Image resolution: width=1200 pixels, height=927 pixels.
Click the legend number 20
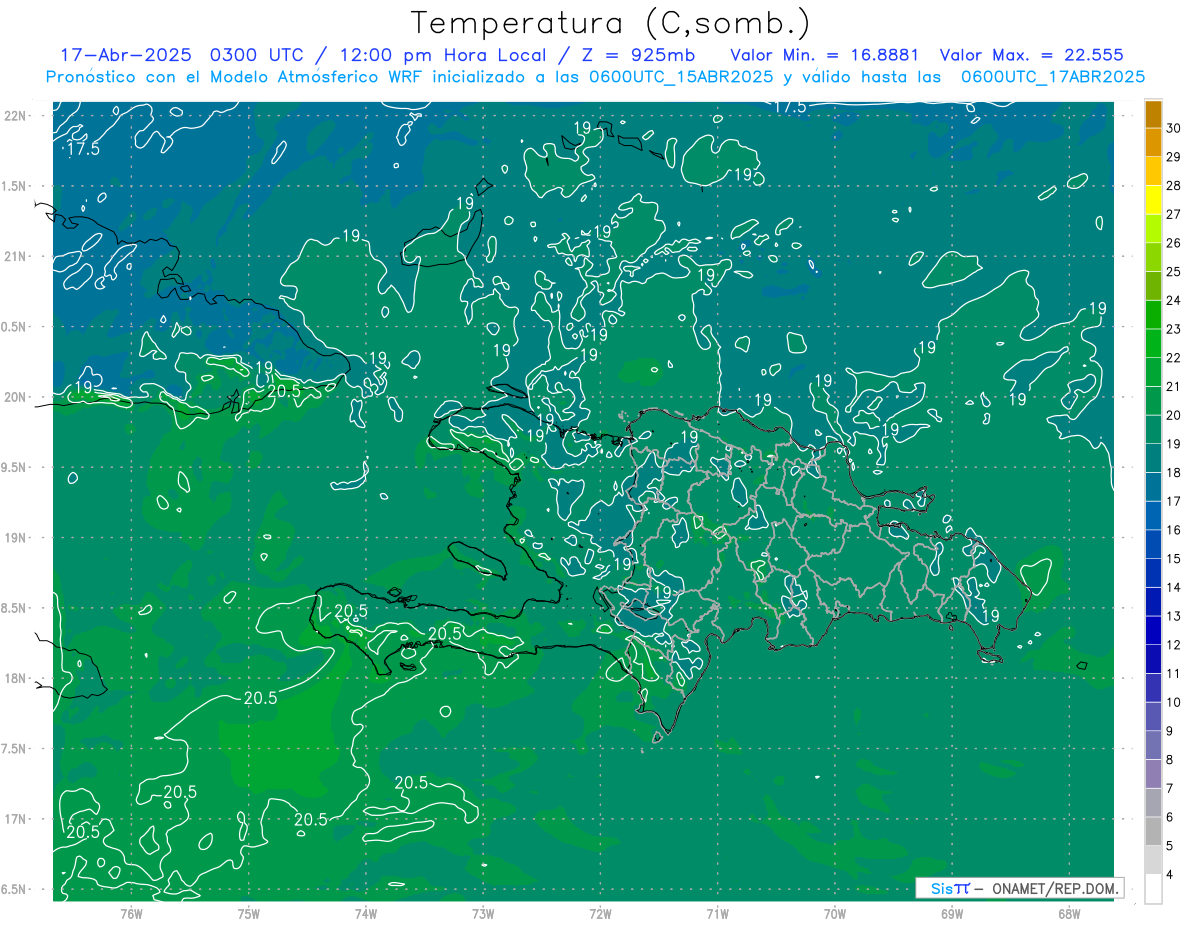pos(1173,415)
